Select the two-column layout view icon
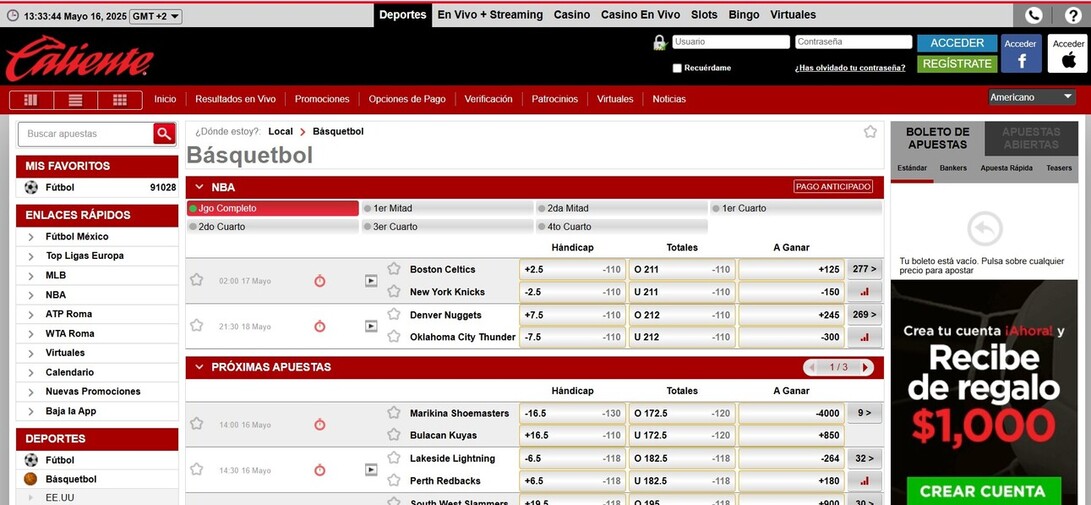This screenshot has width=1091, height=505. [x=31, y=100]
